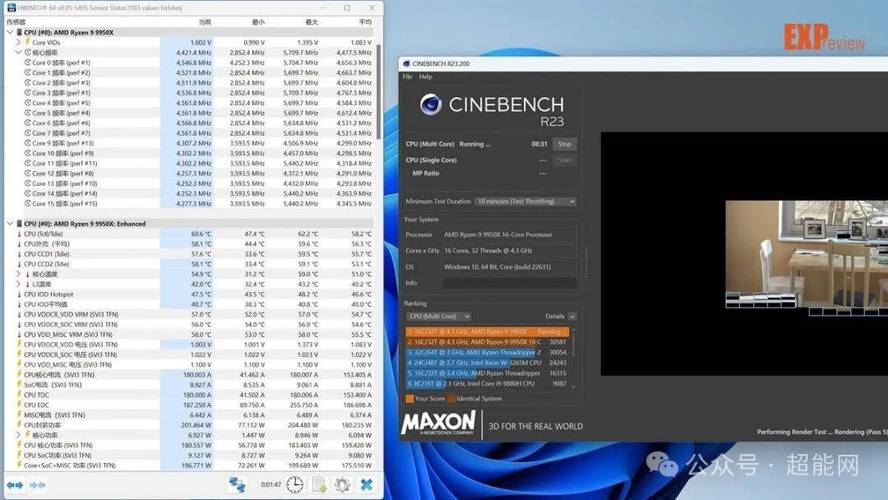Click the brown Identical System color swatch
This screenshot has height=500, width=888.
point(451,399)
